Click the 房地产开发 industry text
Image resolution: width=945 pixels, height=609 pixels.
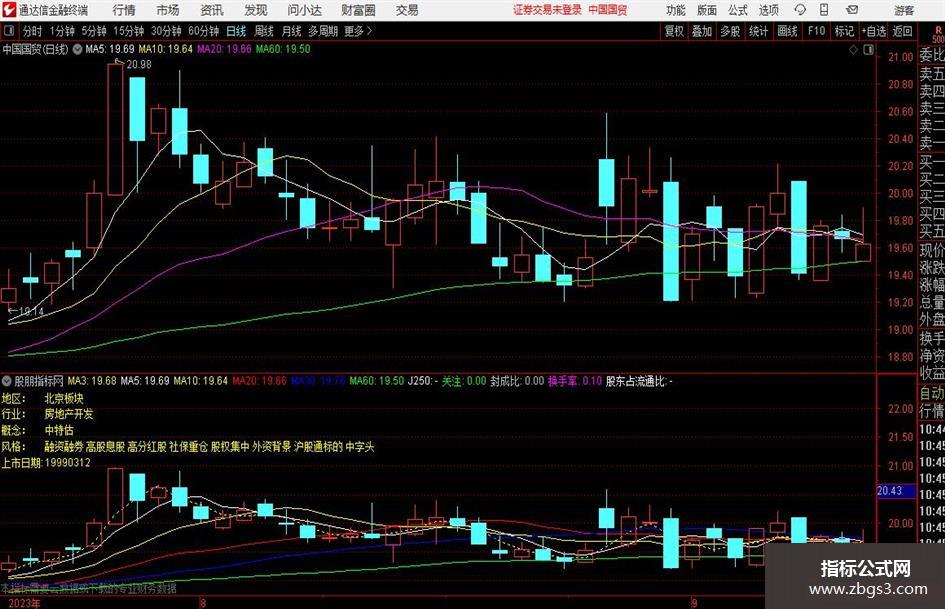69,414
